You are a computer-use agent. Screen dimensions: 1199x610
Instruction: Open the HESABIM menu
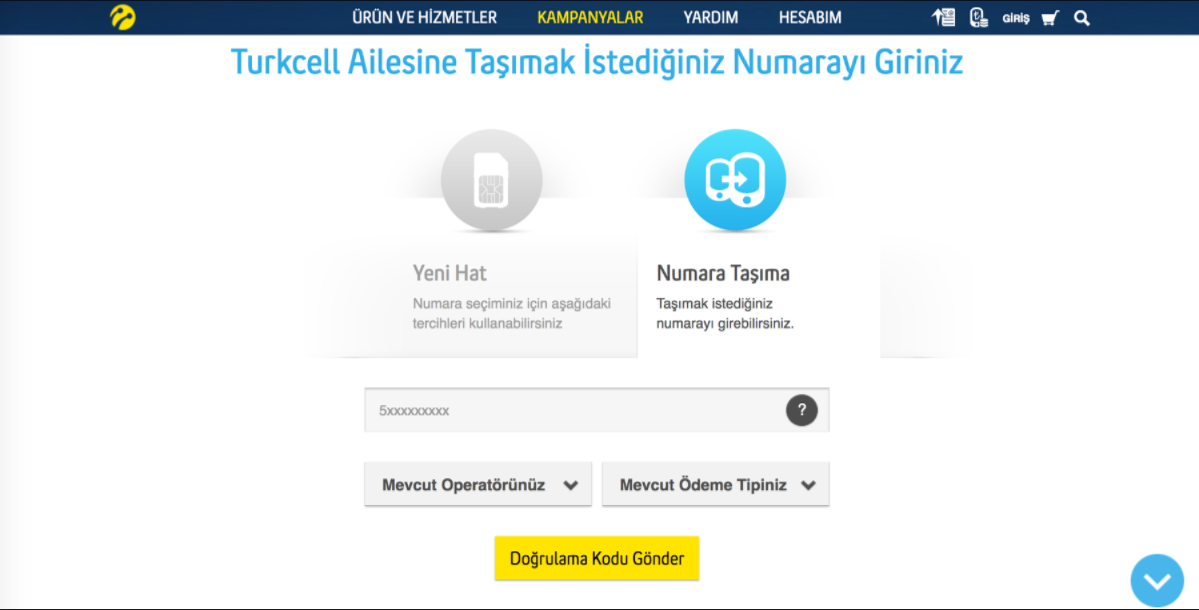point(810,18)
